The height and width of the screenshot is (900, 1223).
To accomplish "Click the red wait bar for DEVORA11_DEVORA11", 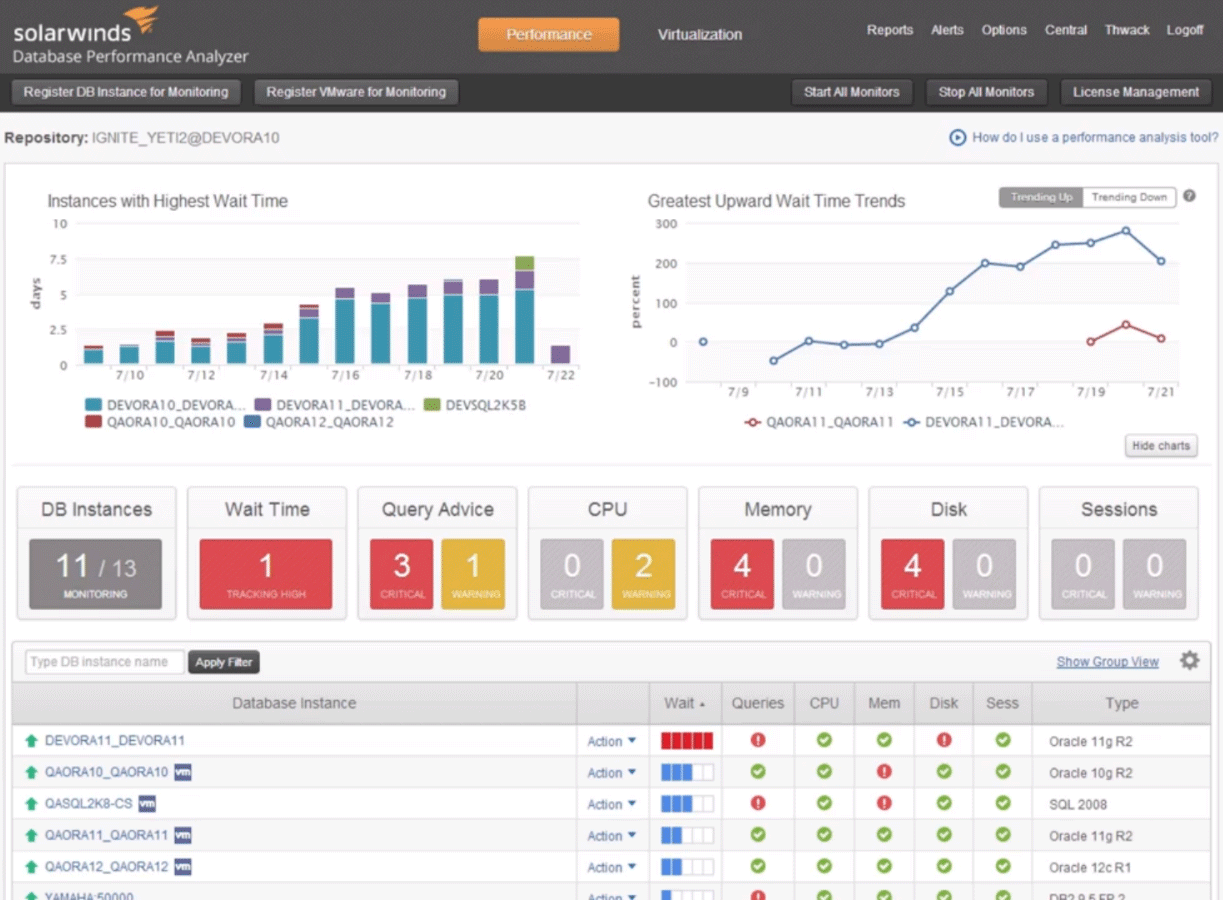I will (687, 741).
